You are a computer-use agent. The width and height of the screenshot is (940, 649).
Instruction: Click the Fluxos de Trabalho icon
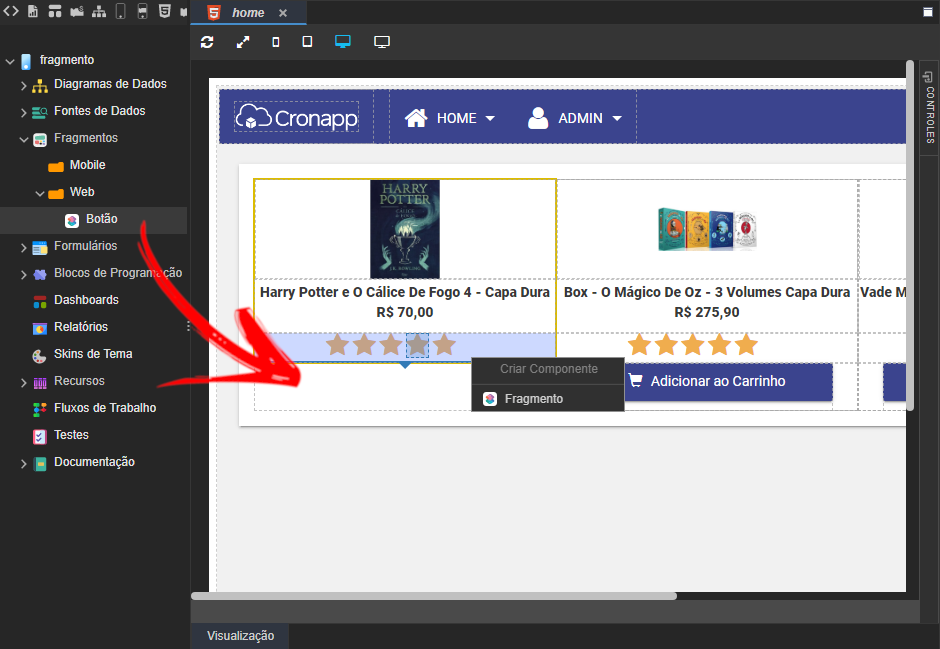[40, 409]
